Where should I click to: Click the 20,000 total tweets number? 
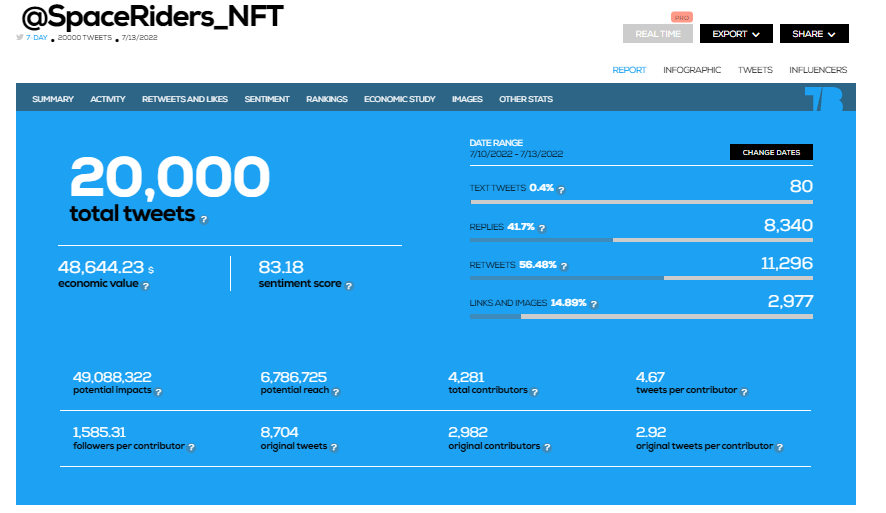coord(170,177)
